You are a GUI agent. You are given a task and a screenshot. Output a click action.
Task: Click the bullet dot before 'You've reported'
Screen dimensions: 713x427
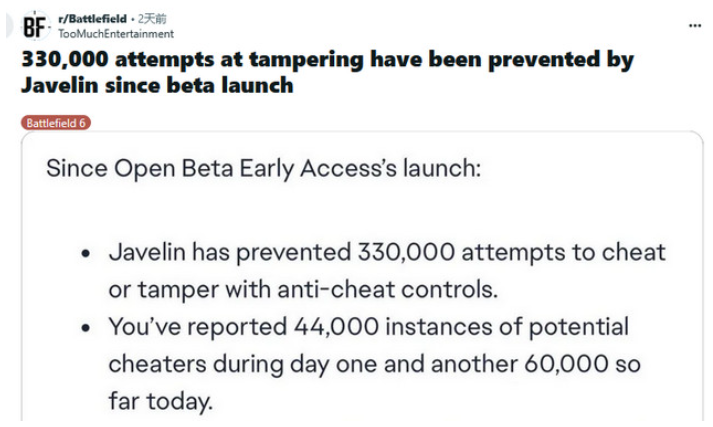tap(85, 328)
